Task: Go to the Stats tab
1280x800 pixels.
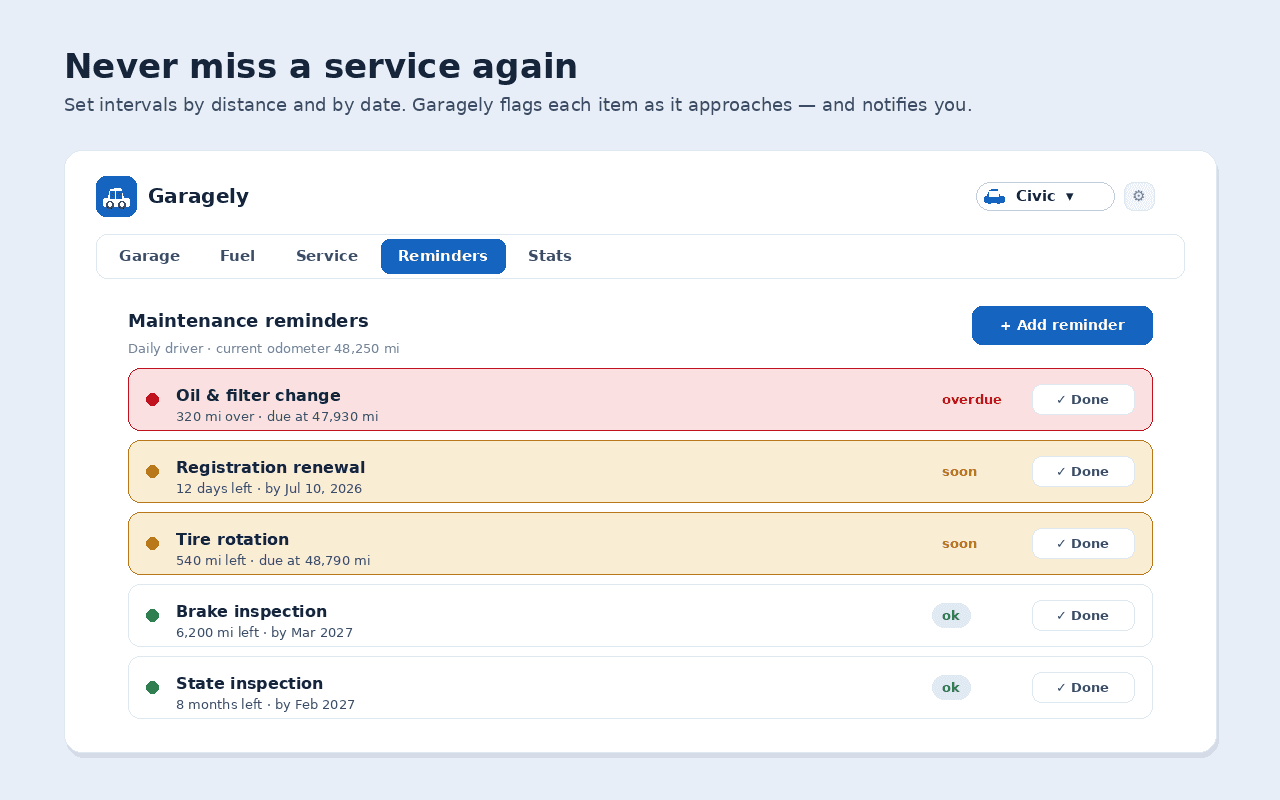Action: tap(550, 256)
